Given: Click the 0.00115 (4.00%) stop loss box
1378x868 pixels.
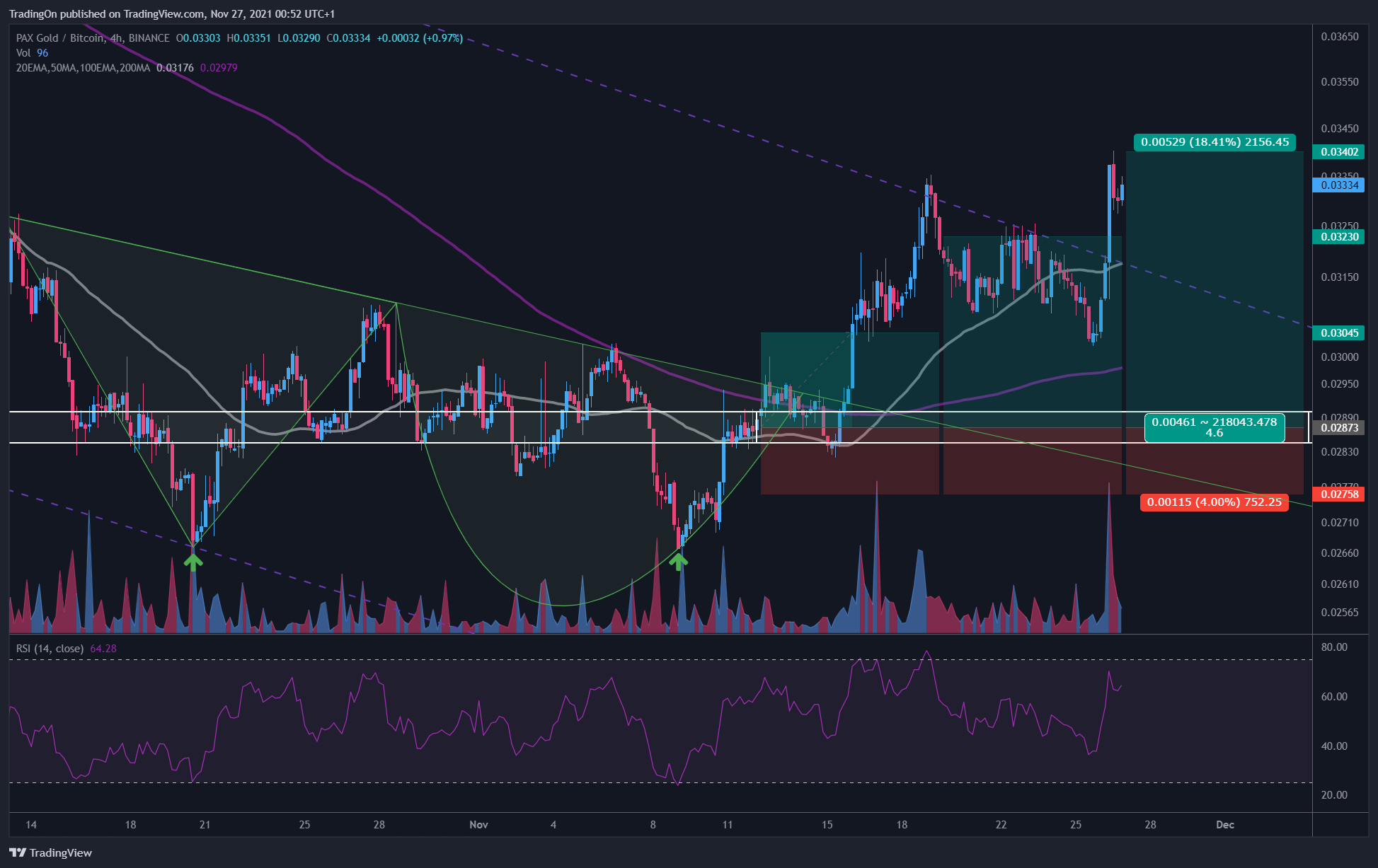Looking at the screenshot, I should (1214, 502).
